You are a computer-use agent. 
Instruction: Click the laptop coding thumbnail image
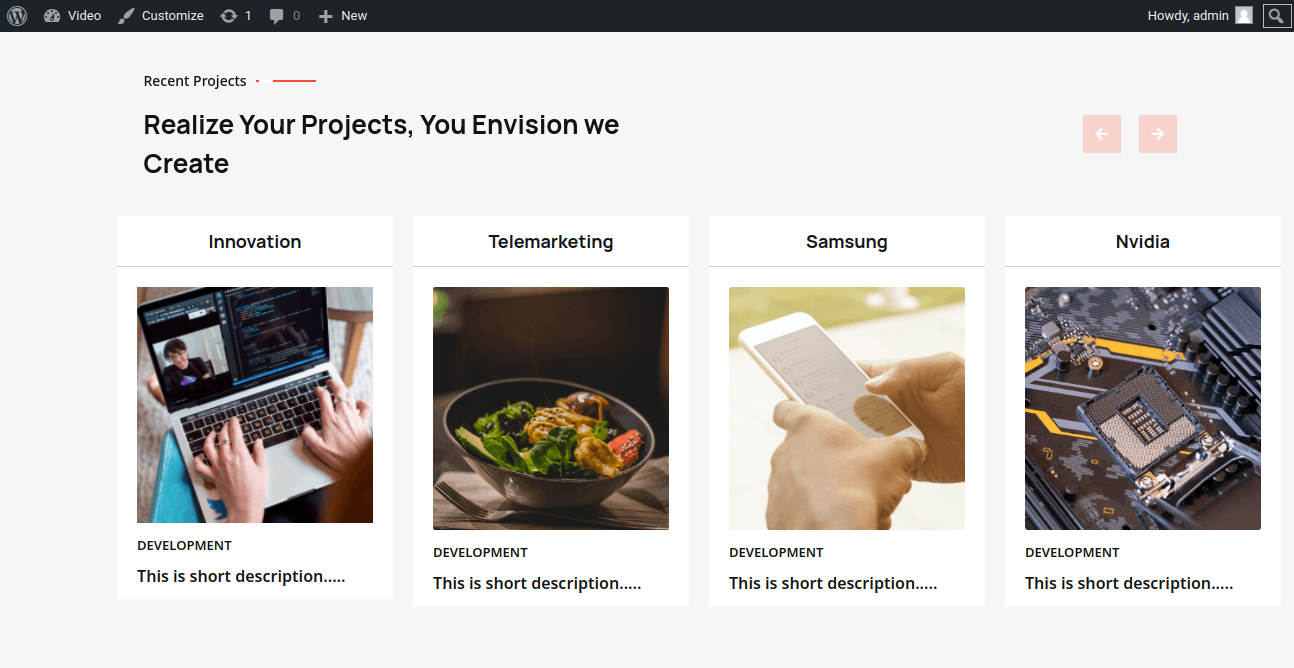(255, 405)
